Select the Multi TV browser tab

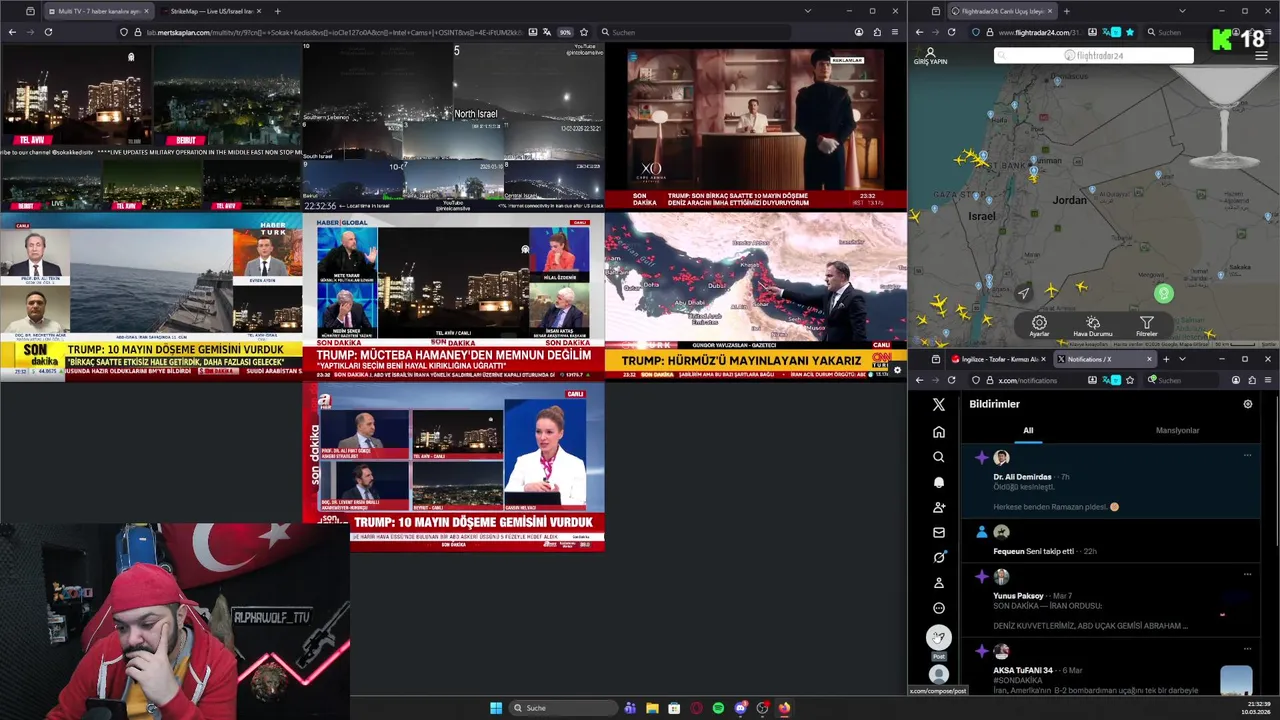pos(98,11)
